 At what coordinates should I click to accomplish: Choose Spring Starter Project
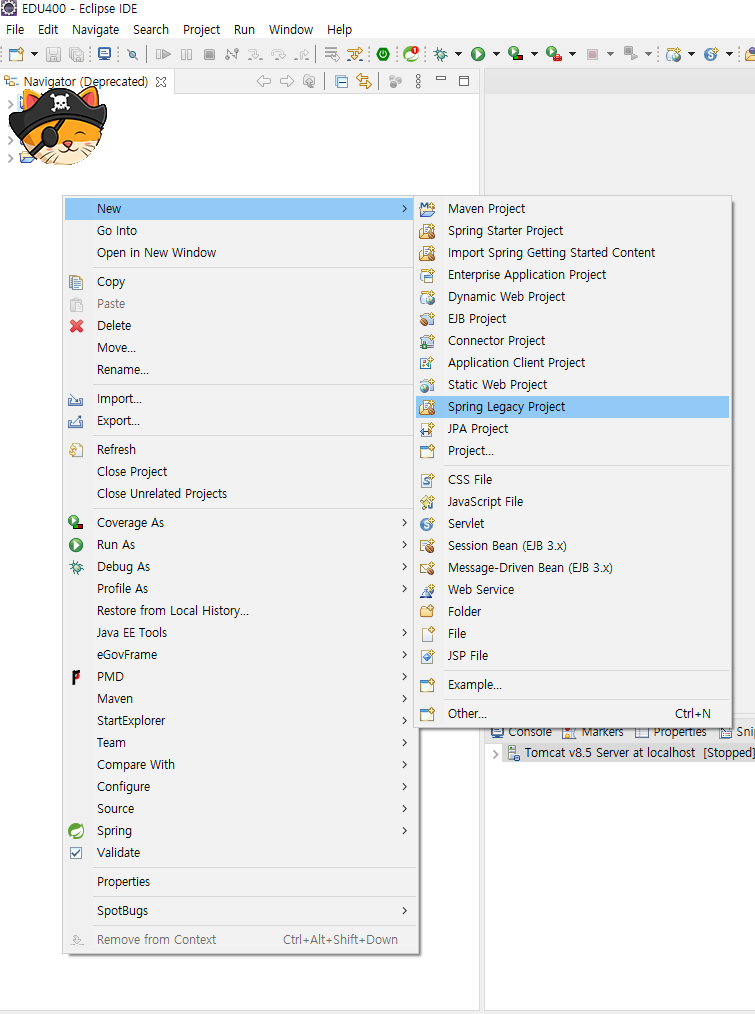(573, 231)
